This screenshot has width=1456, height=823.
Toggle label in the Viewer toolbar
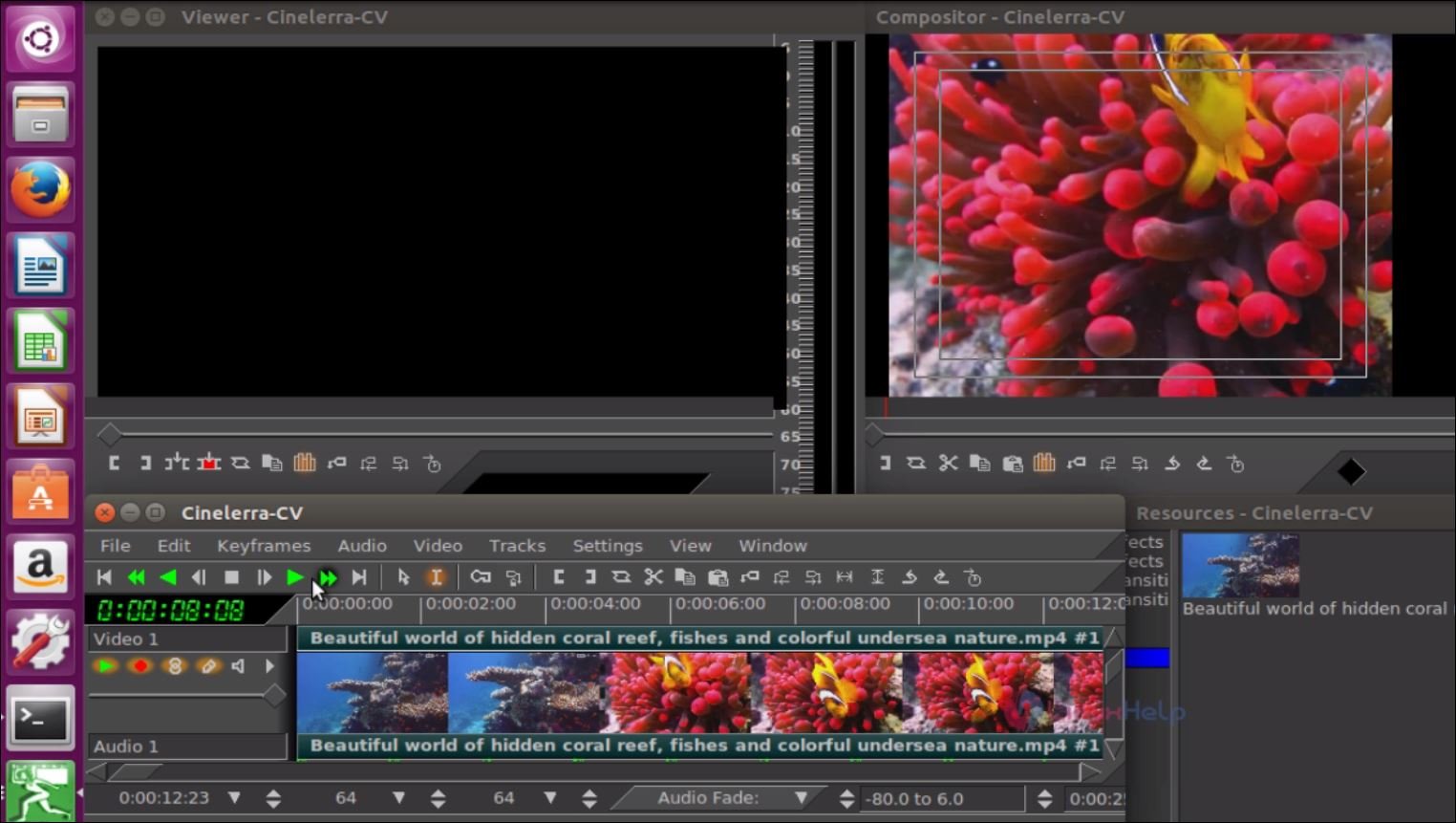[337, 464]
